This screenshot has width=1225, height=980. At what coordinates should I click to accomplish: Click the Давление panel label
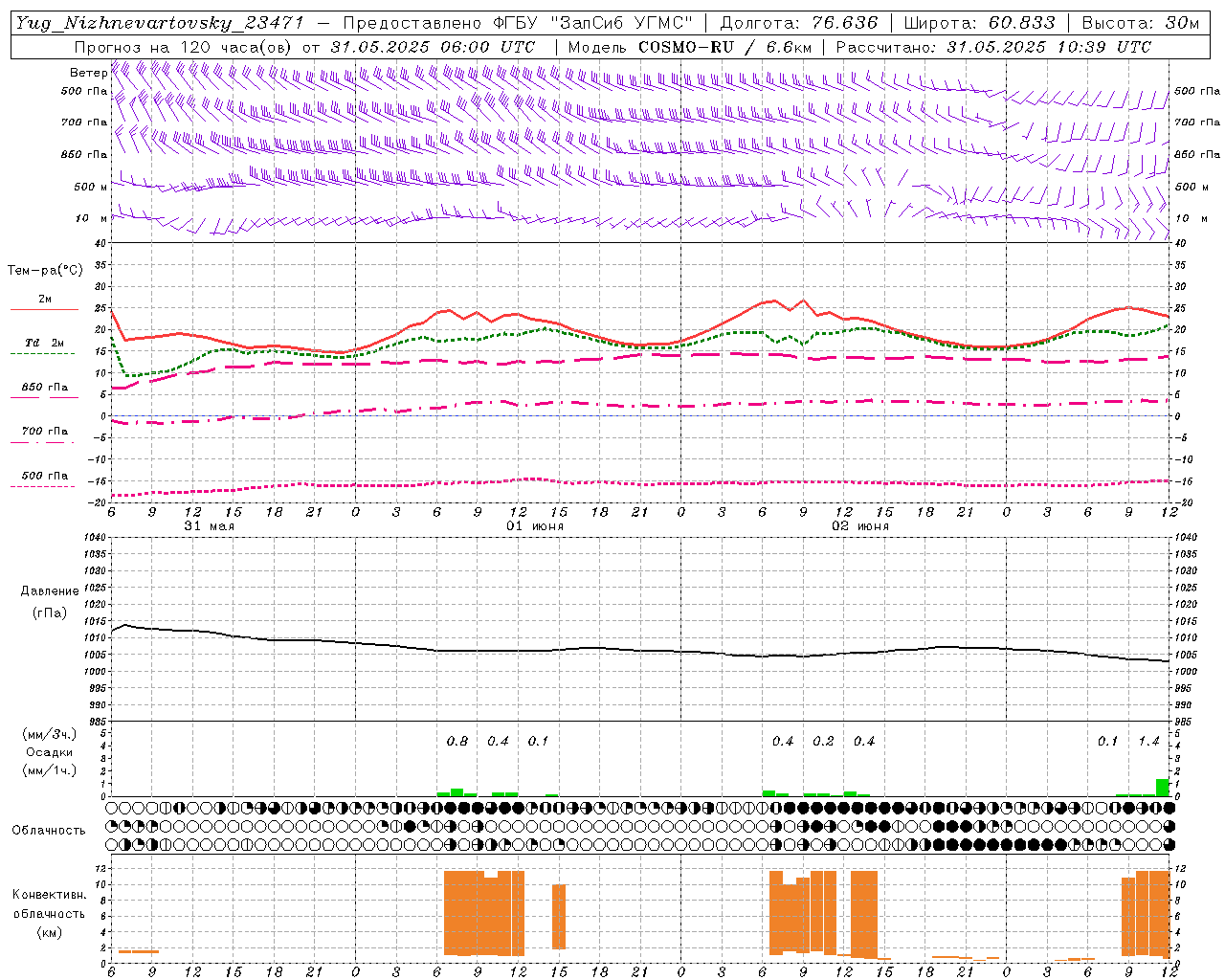tap(50, 590)
